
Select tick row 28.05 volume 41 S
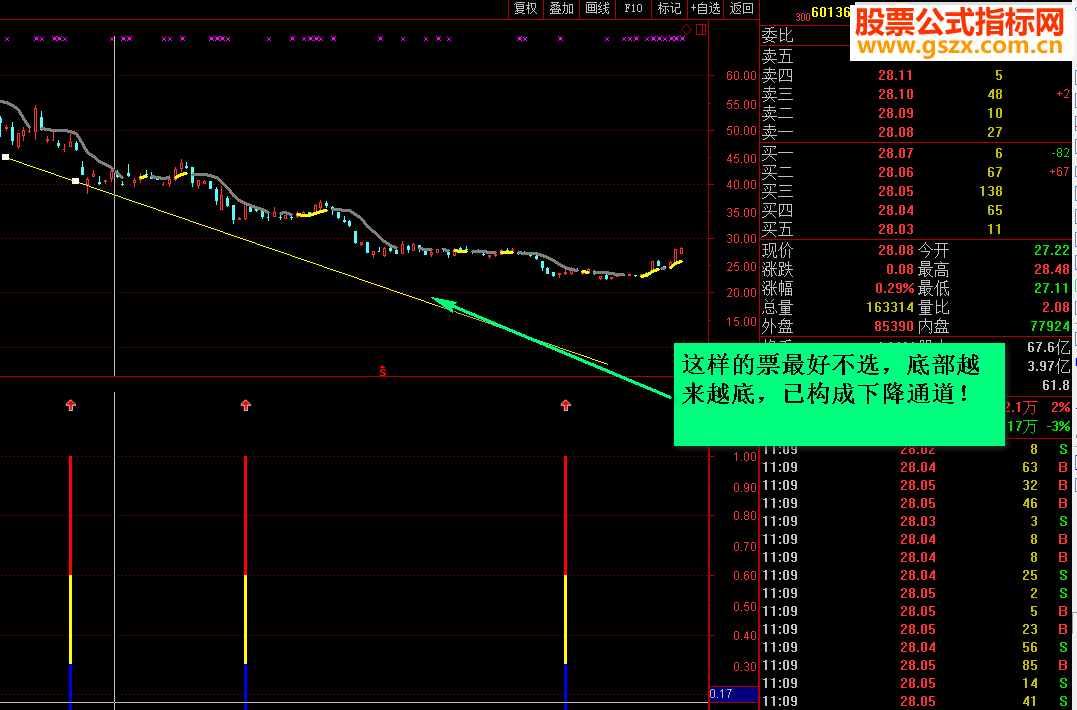click(916, 701)
